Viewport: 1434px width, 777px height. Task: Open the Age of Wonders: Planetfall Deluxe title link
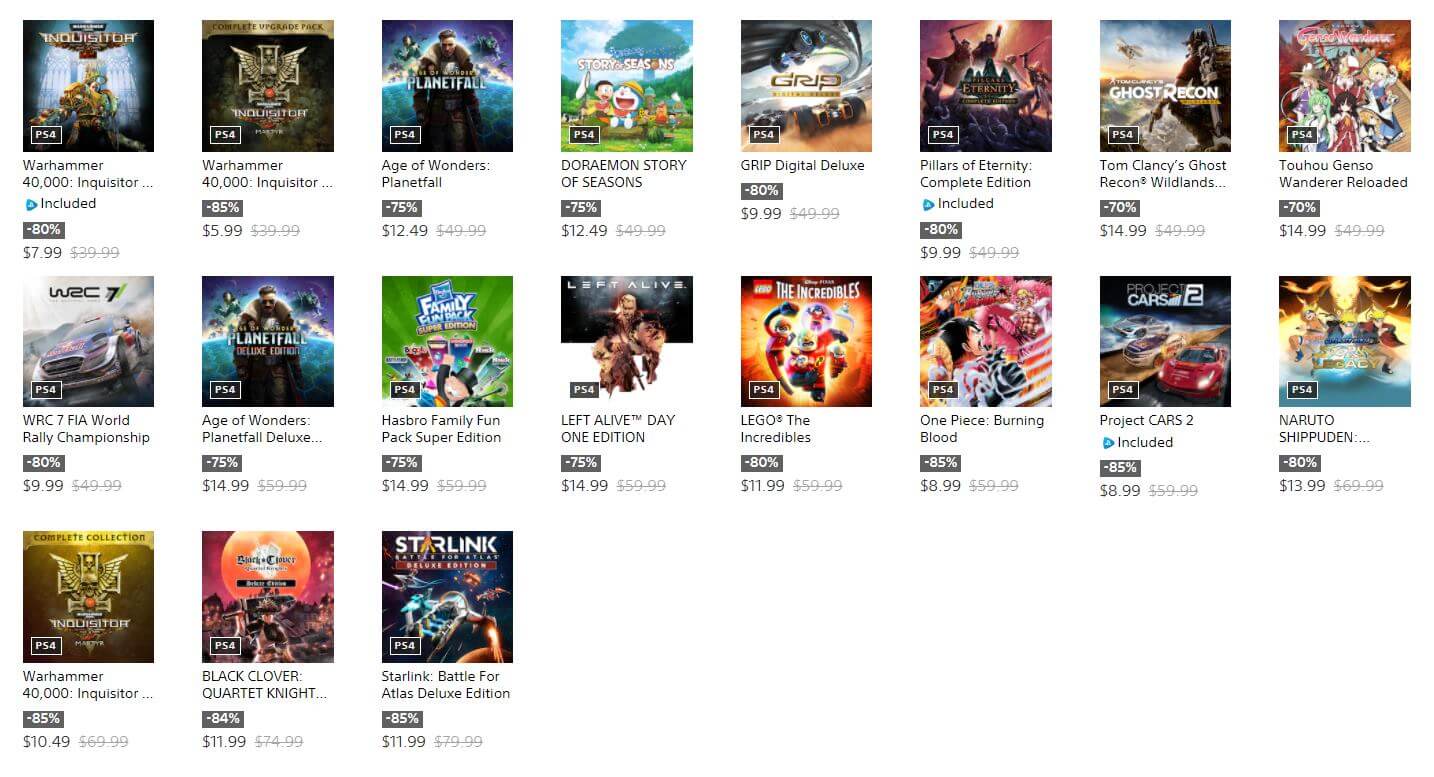[263, 429]
